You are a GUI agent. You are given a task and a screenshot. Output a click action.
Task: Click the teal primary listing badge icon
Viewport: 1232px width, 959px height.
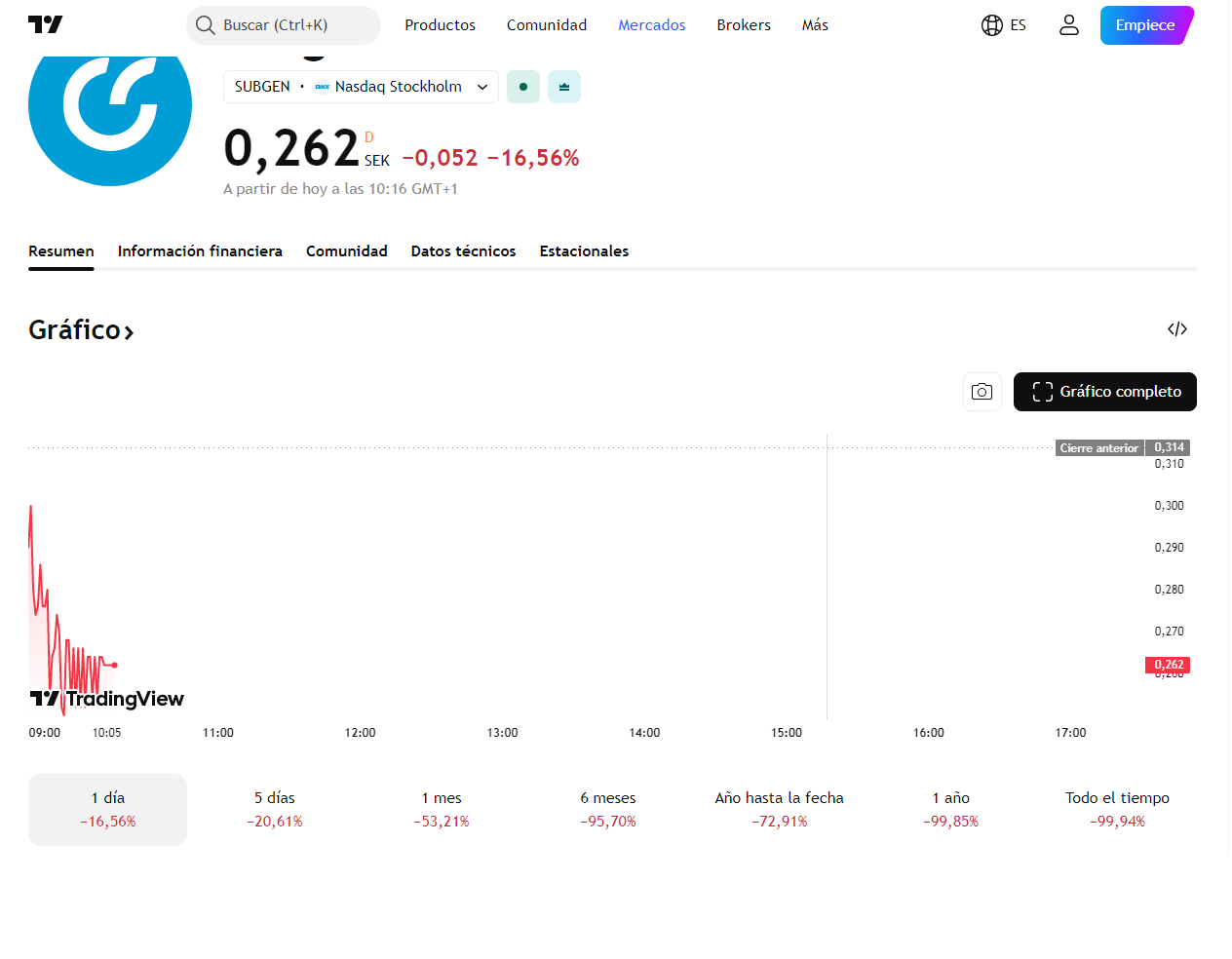point(564,87)
